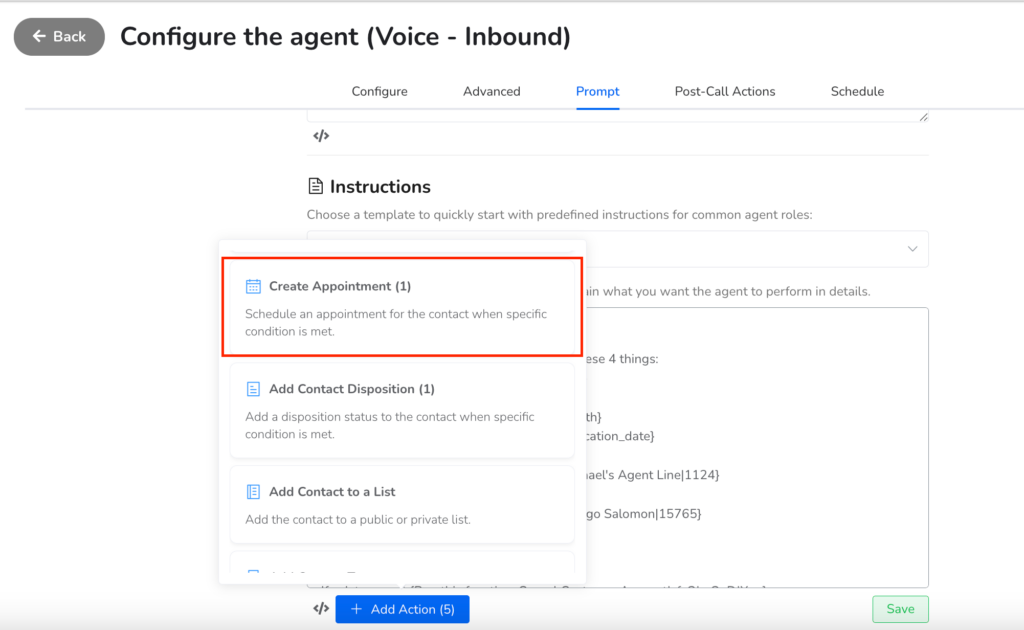The width and height of the screenshot is (1024, 630).
Task: Expand the instructions template dropdown
Action: tap(912, 249)
